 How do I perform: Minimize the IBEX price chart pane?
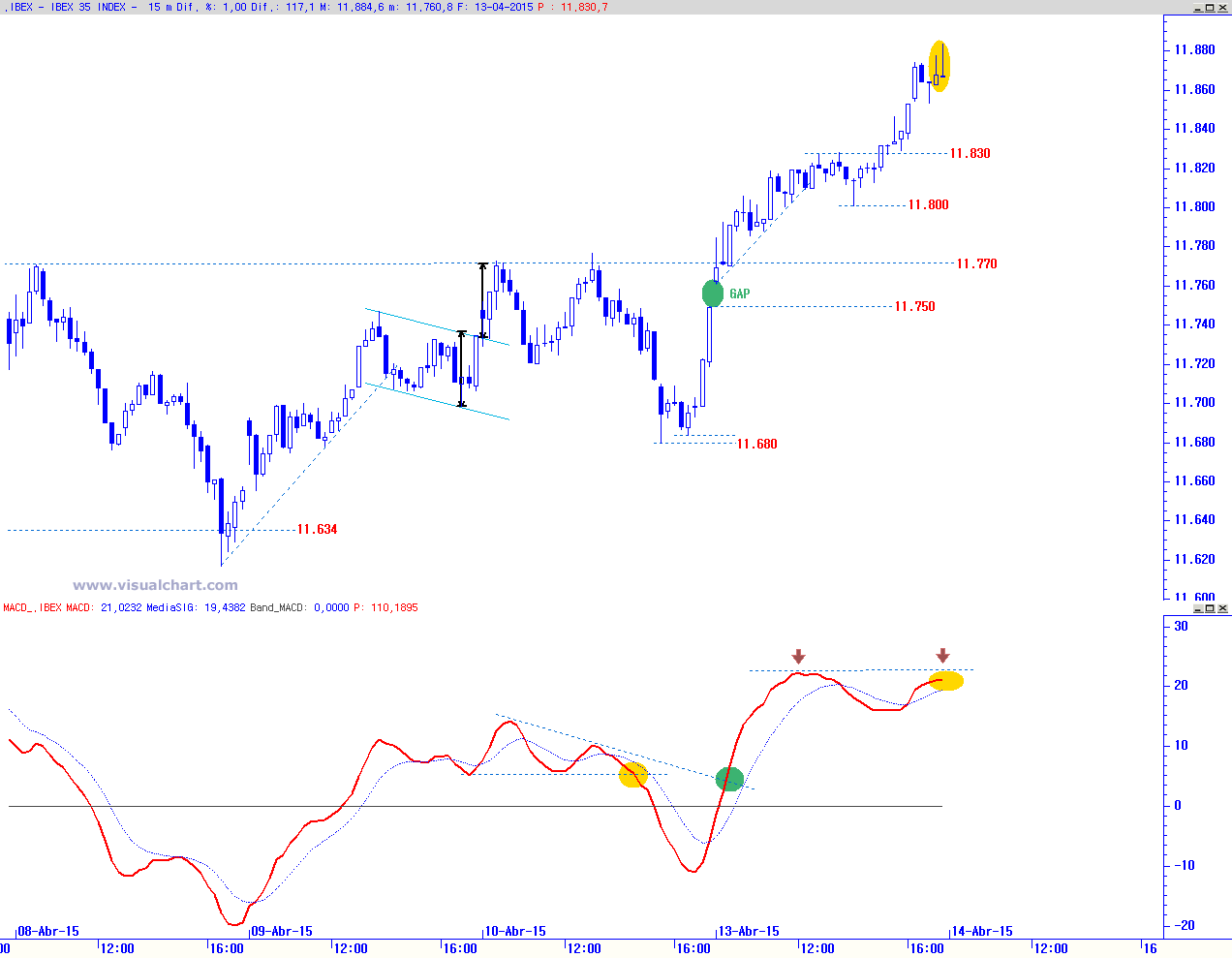click(x=1198, y=8)
